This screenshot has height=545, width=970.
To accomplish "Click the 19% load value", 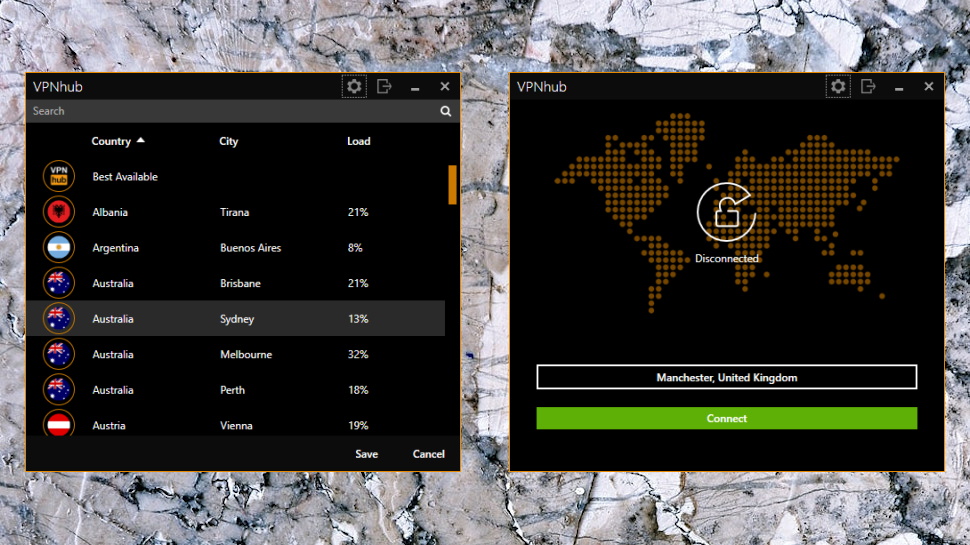I will (x=358, y=426).
